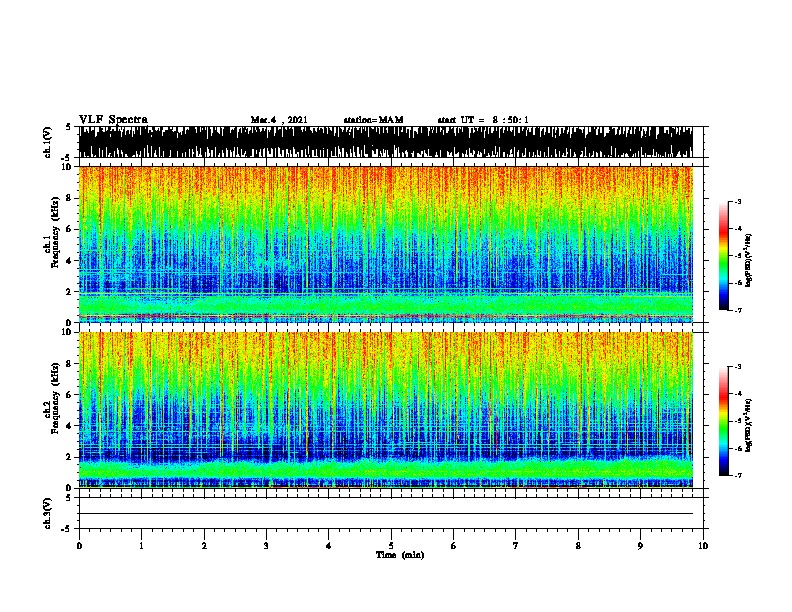This screenshot has height=612, width=792.
Task: Click the ch.2 color bar '-7' label
Action: (737, 475)
